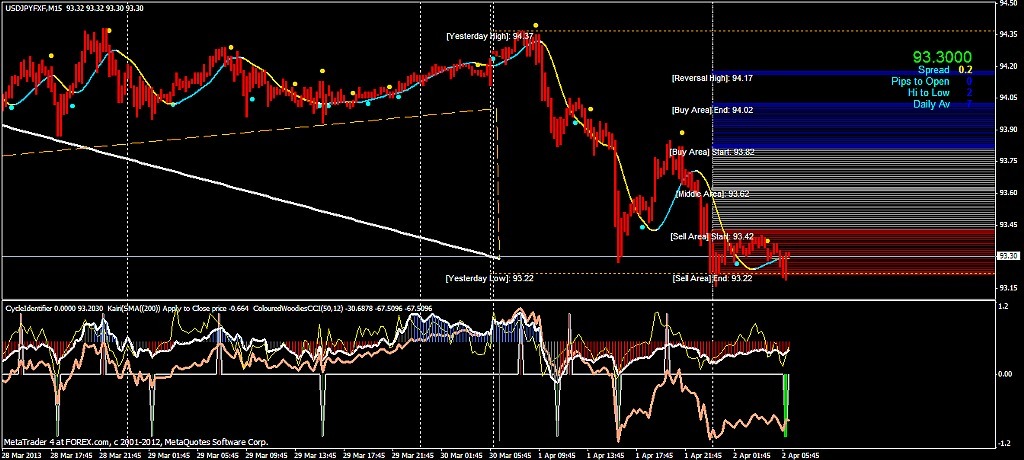Click the 29 Mar 09:45 time label
Viewport: 1024px width, 460px height.
click(265, 455)
